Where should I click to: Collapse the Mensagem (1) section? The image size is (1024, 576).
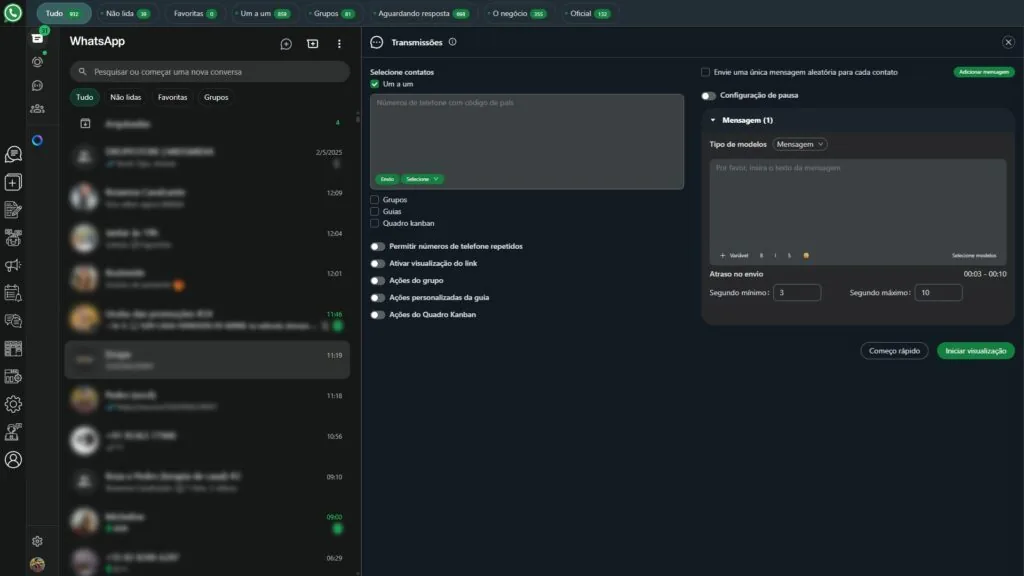713,120
